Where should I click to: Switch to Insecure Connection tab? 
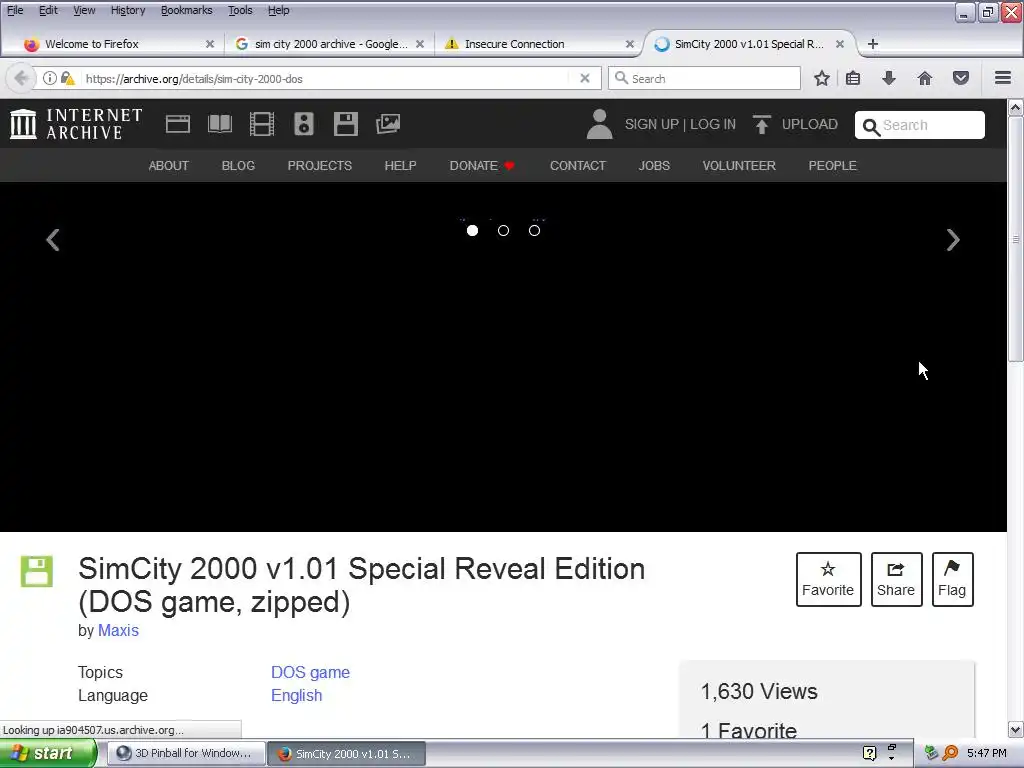click(539, 44)
